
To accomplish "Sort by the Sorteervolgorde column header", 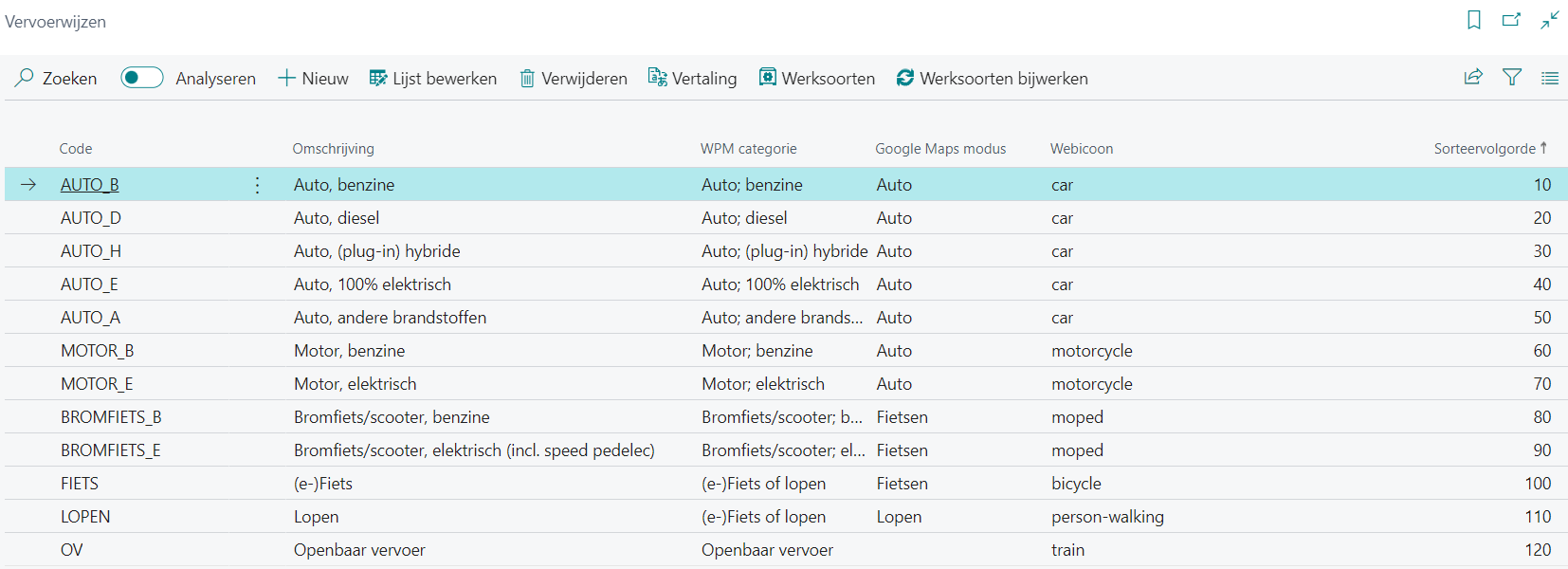I will pyautogui.click(x=1485, y=149).
